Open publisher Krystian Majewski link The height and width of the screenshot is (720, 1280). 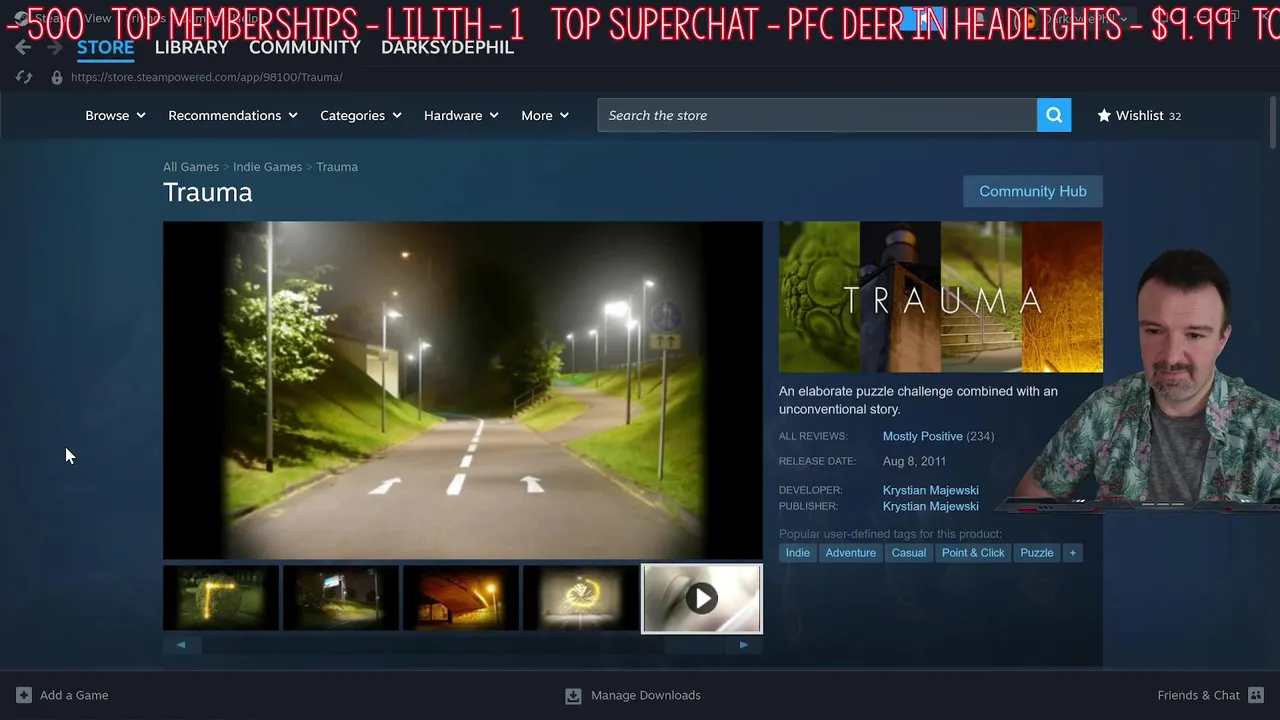point(930,506)
